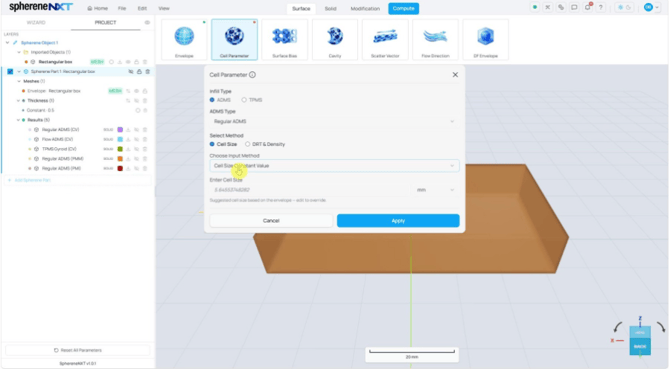The width and height of the screenshot is (670, 369).
Task: Open the Flow Direction tool
Action: click(435, 39)
